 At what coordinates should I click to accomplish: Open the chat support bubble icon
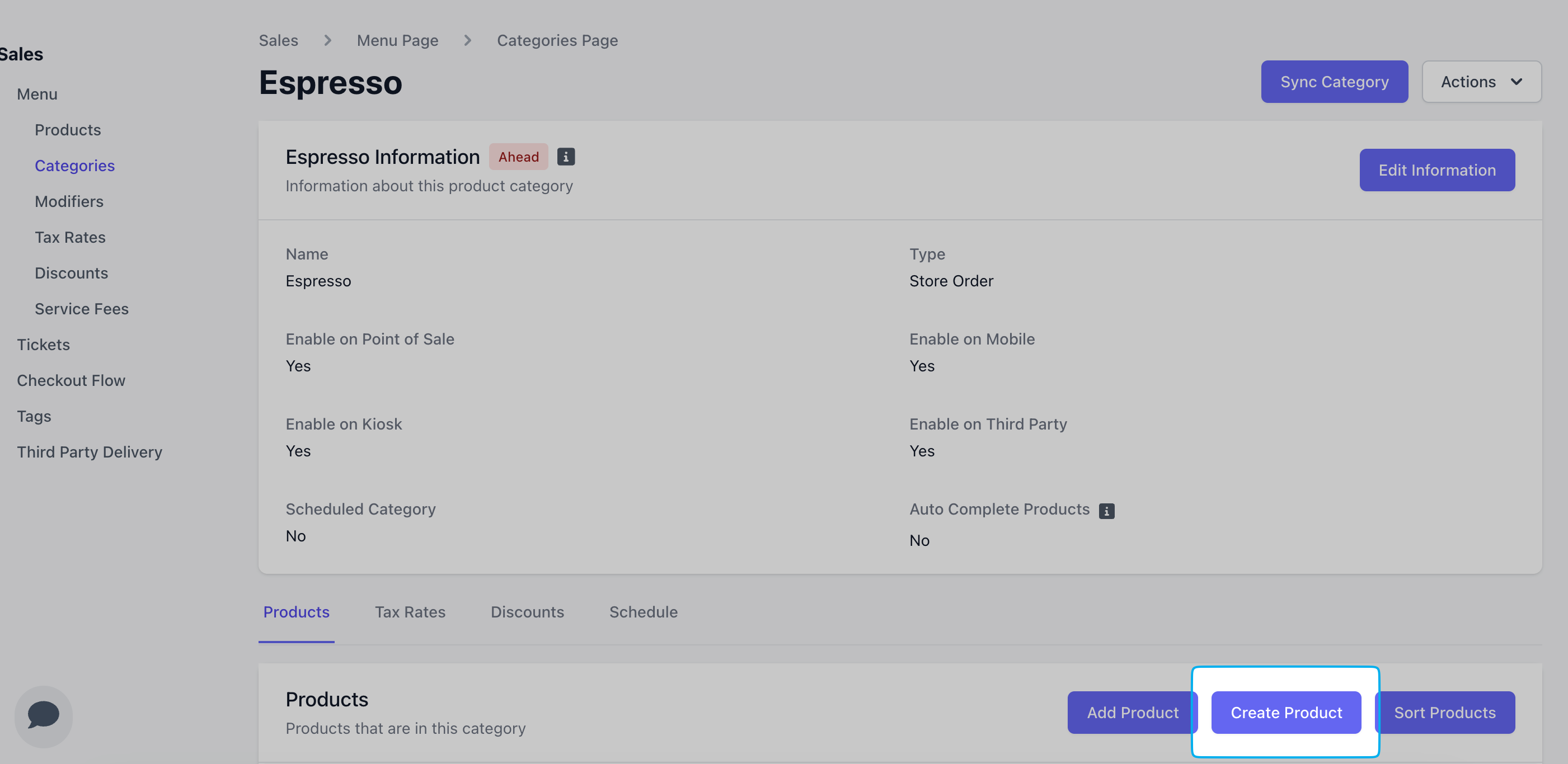[x=43, y=716]
